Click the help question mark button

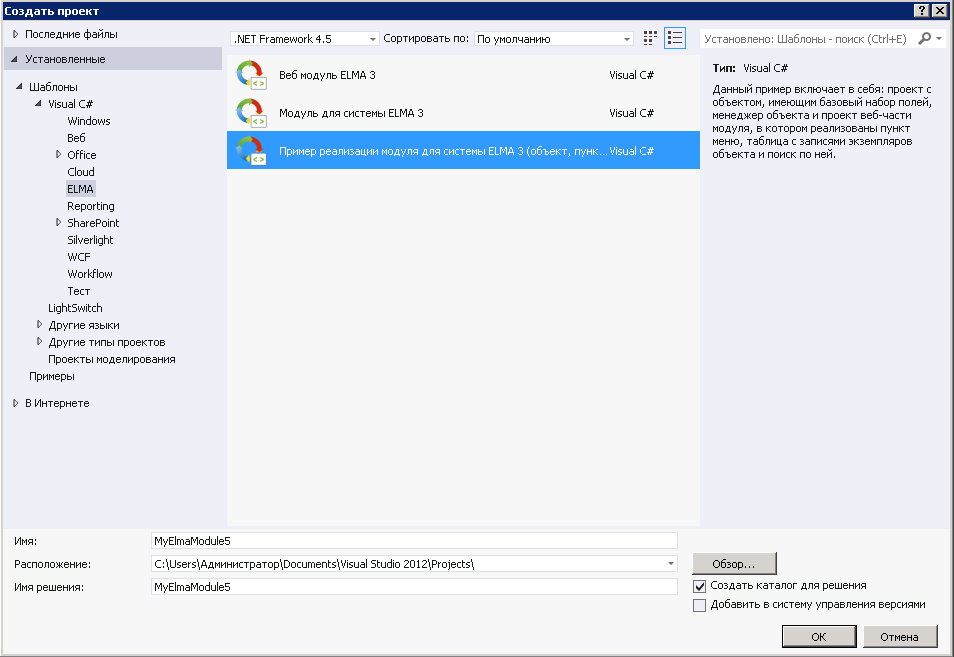pos(920,9)
